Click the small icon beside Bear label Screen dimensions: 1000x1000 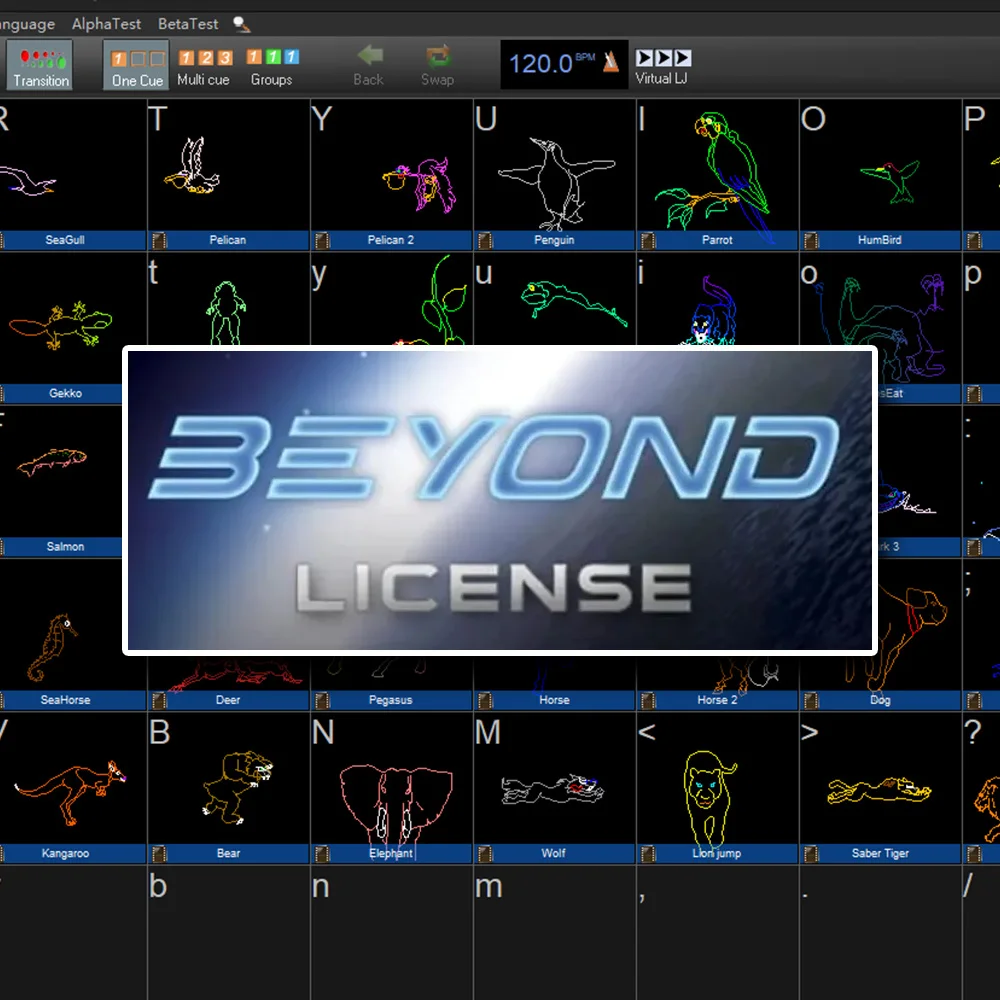point(159,853)
